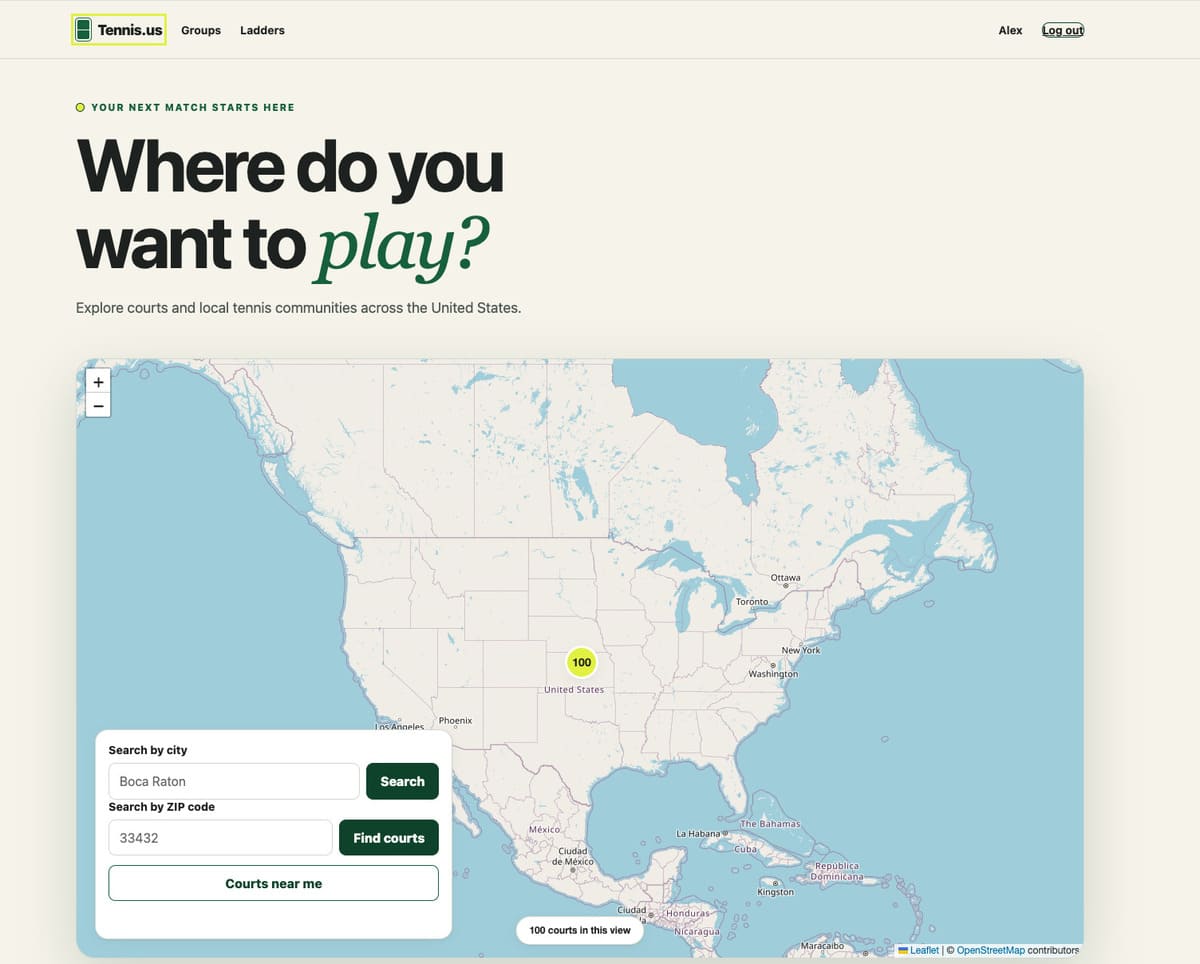
Task: Click the Ciudad de México map label
Action: (x=574, y=855)
